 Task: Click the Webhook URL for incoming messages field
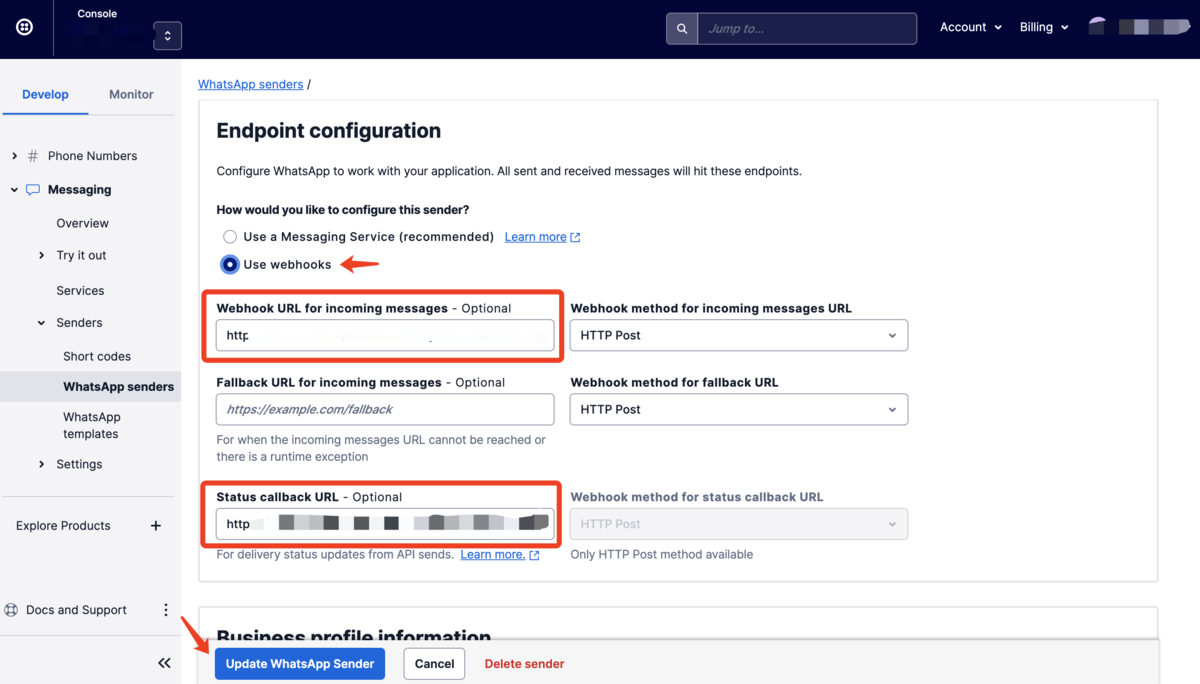[385, 336]
